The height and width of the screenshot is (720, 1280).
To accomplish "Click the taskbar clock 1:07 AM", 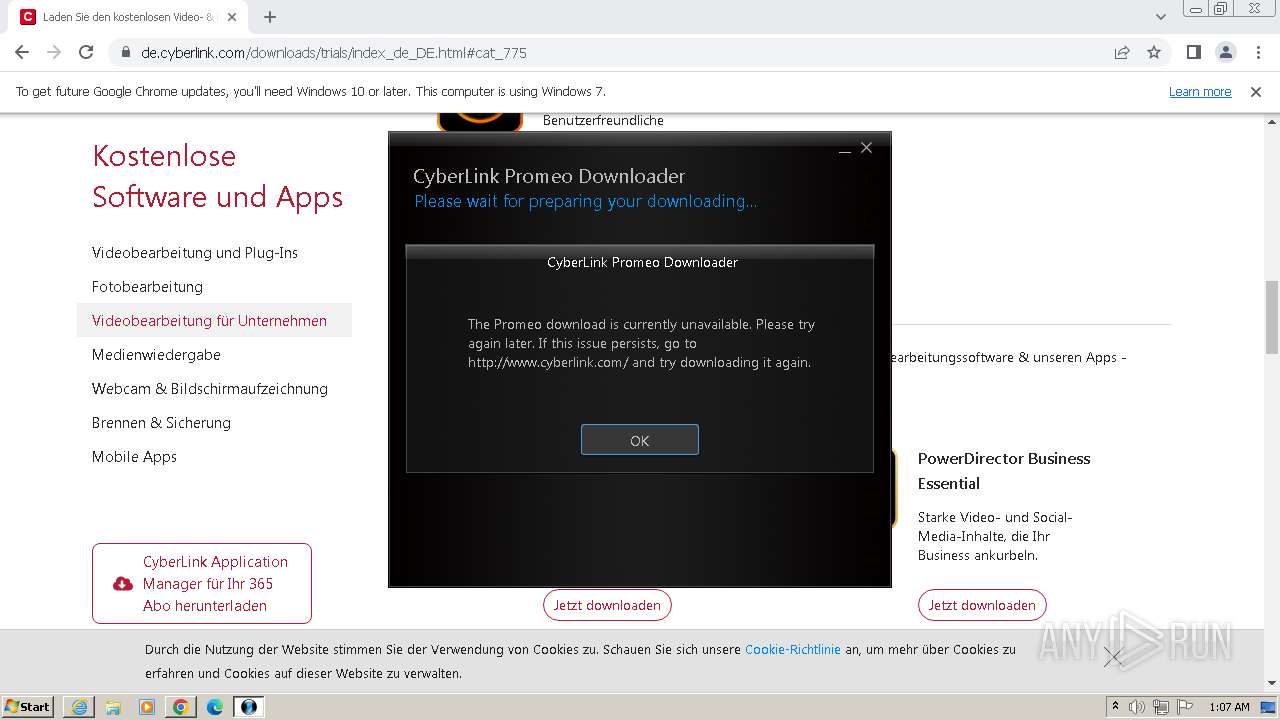I will tap(1229, 707).
